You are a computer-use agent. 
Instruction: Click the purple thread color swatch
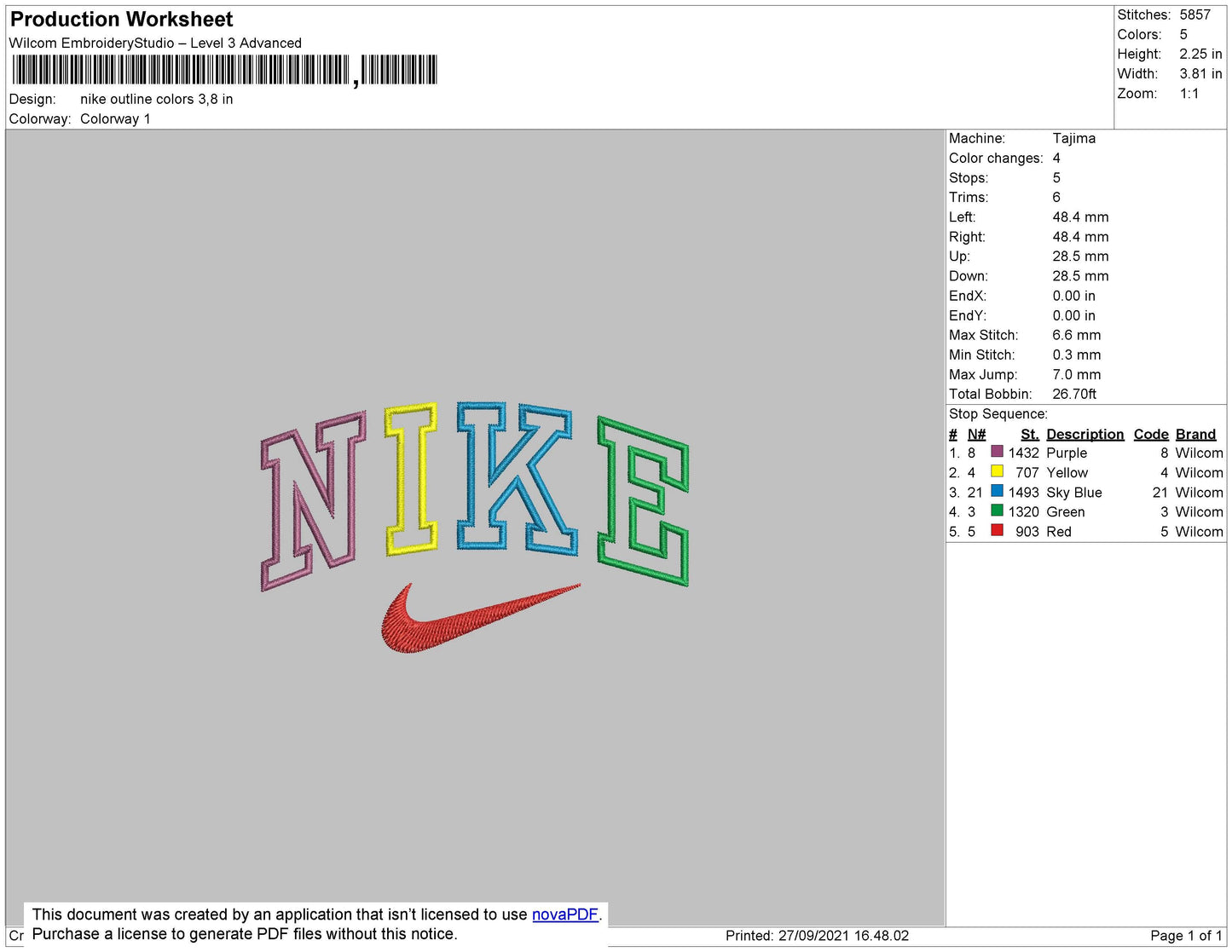pyautogui.click(x=997, y=453)
